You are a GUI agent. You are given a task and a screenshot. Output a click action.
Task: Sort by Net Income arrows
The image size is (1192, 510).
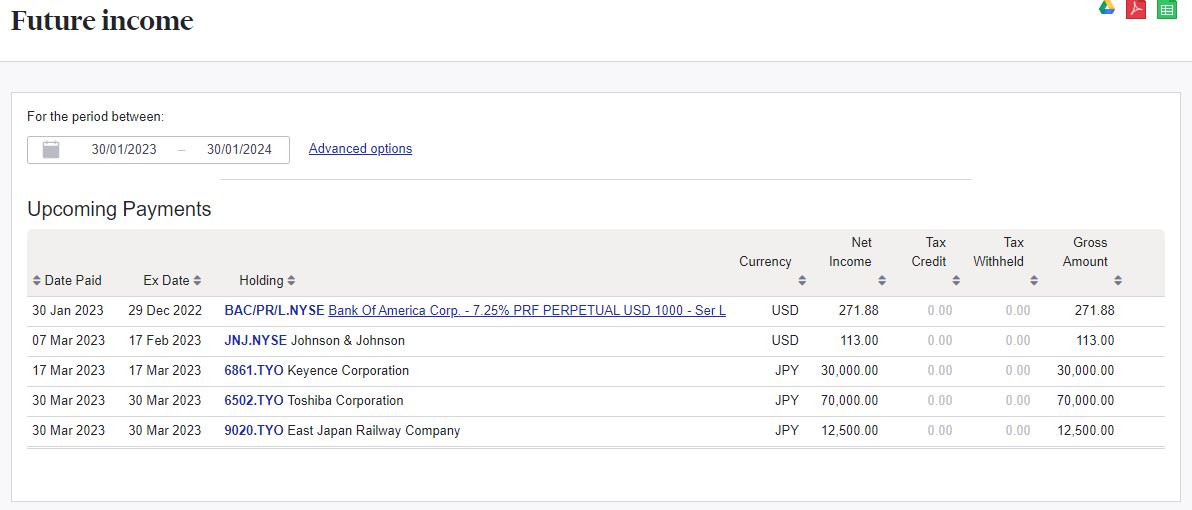(x=882, y=281)
